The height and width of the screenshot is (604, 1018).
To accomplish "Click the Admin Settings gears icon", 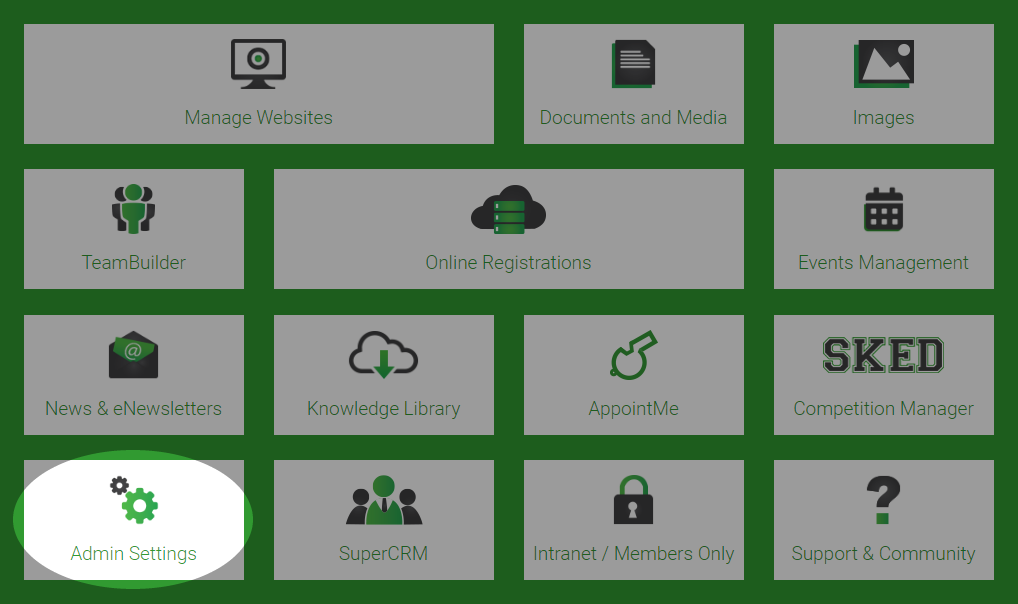I will 134,500.
